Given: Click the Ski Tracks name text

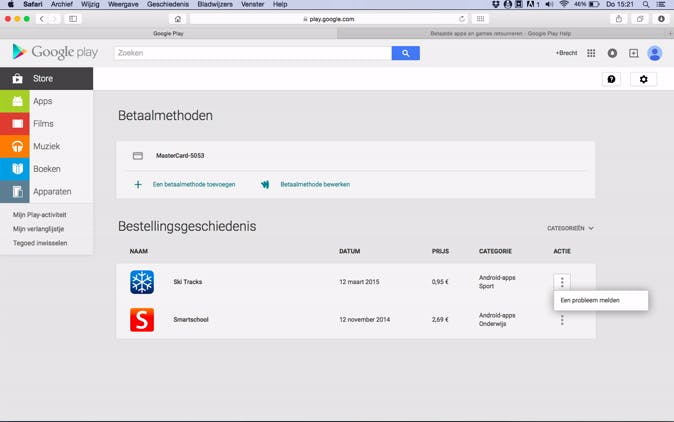Looking at the screenshot, I should pyautogui.click(x=187, y=282).
